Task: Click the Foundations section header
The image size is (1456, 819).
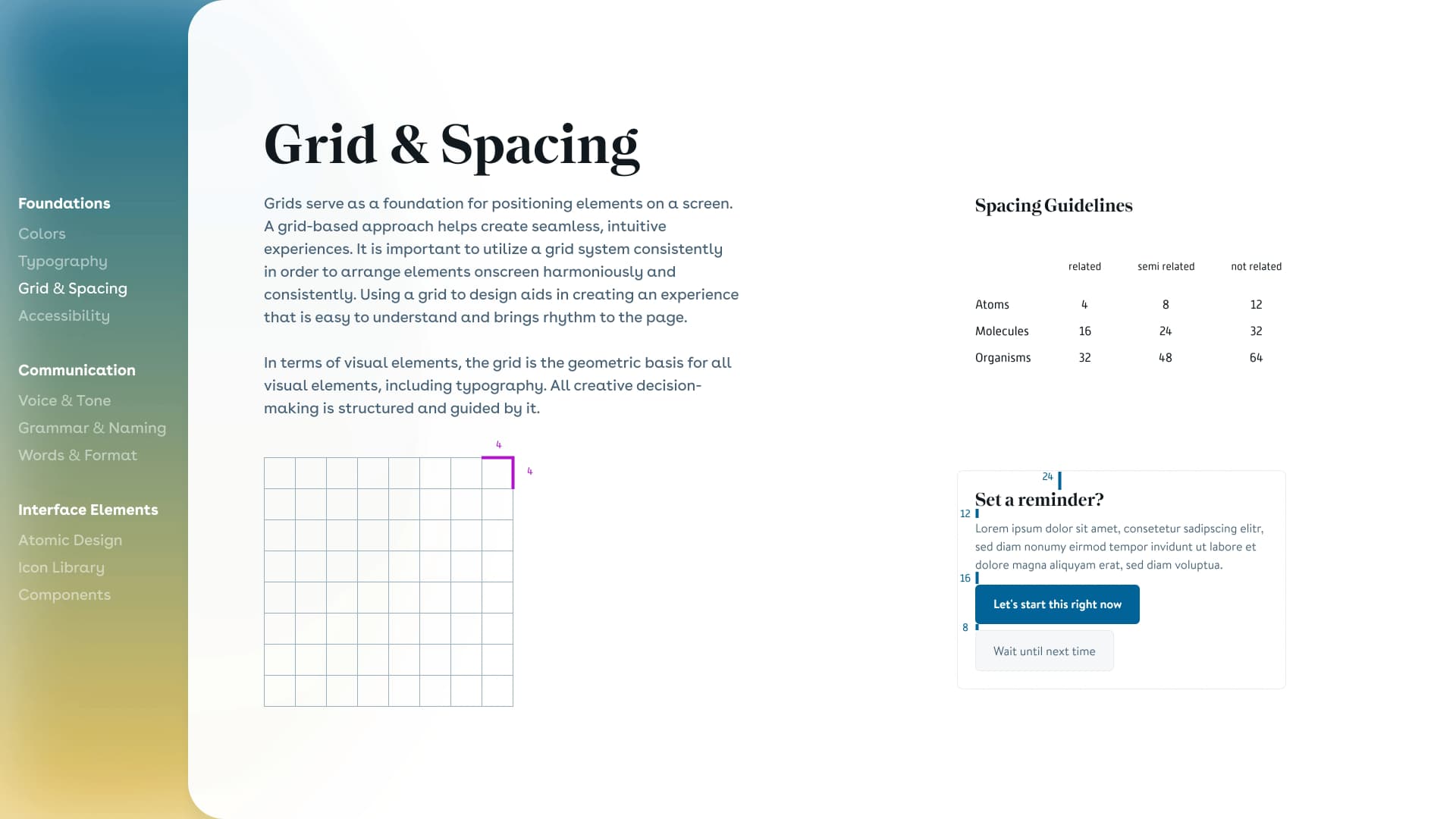Action: click(x=64, y=203)
